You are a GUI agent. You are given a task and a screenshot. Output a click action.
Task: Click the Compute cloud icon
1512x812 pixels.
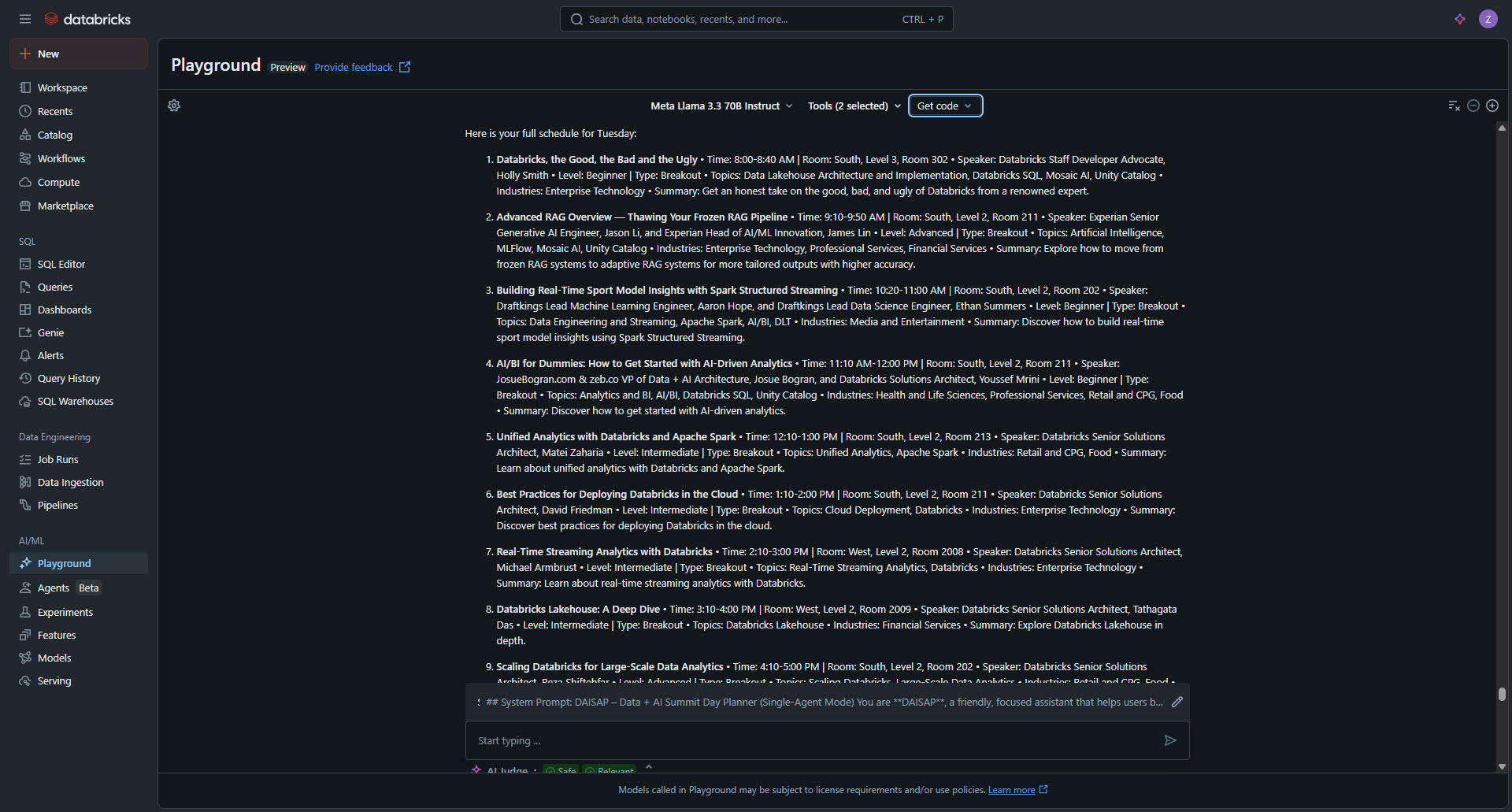(x=25, y=182)
